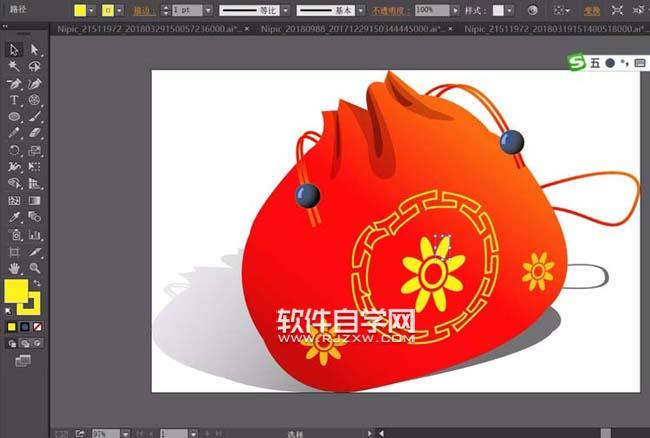Open the zoom level dropdown in status bar
The width and height of the screenshot is (650, 438).
coord(125,434)
